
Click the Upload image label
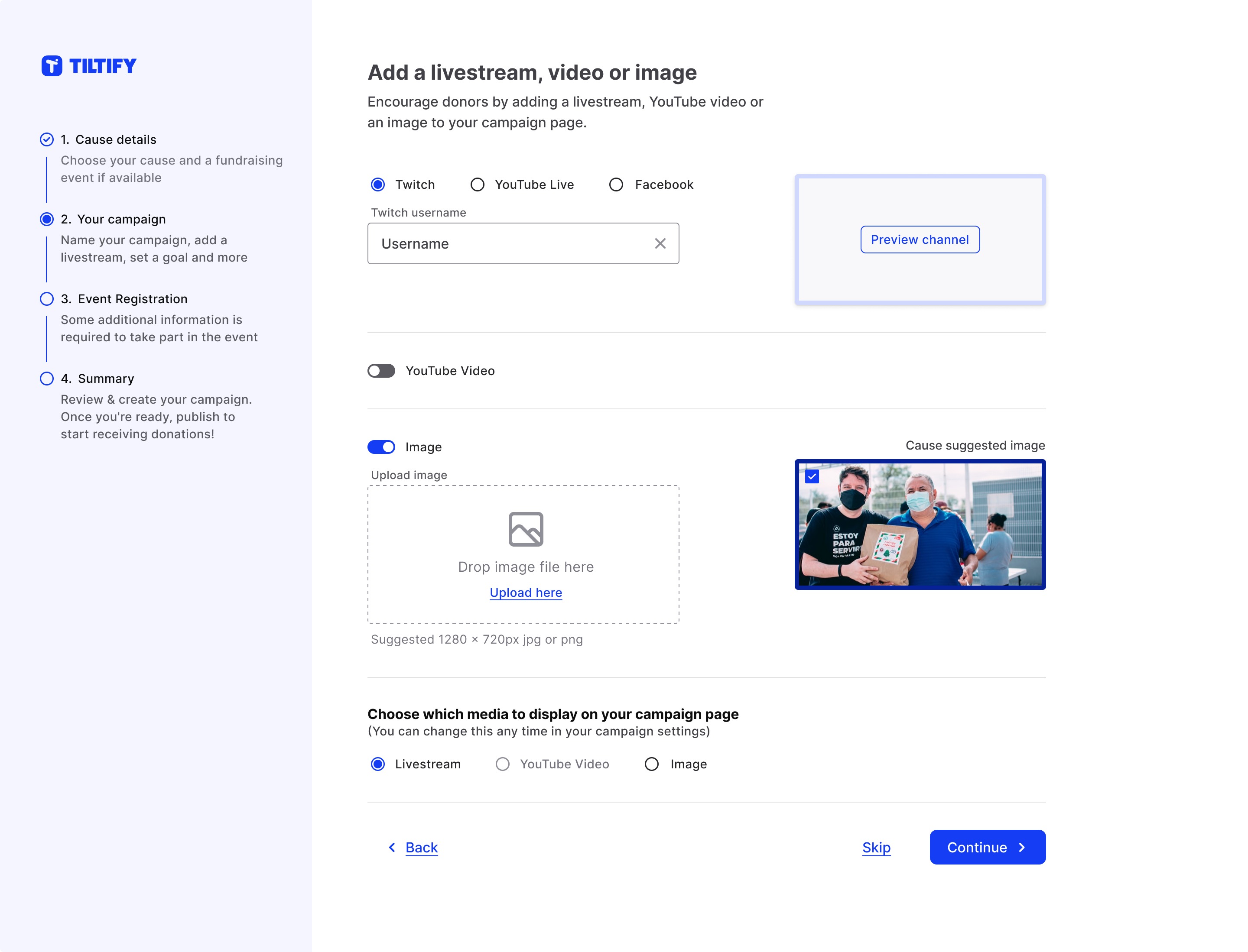409,475
